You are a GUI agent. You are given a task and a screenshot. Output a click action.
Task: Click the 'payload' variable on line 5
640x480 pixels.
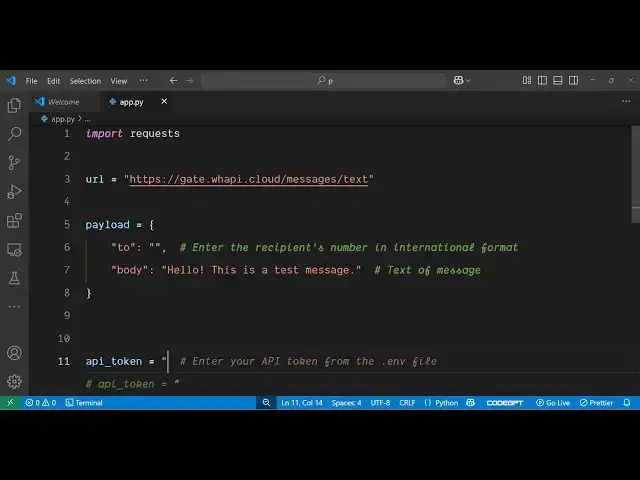click(107, 224)
